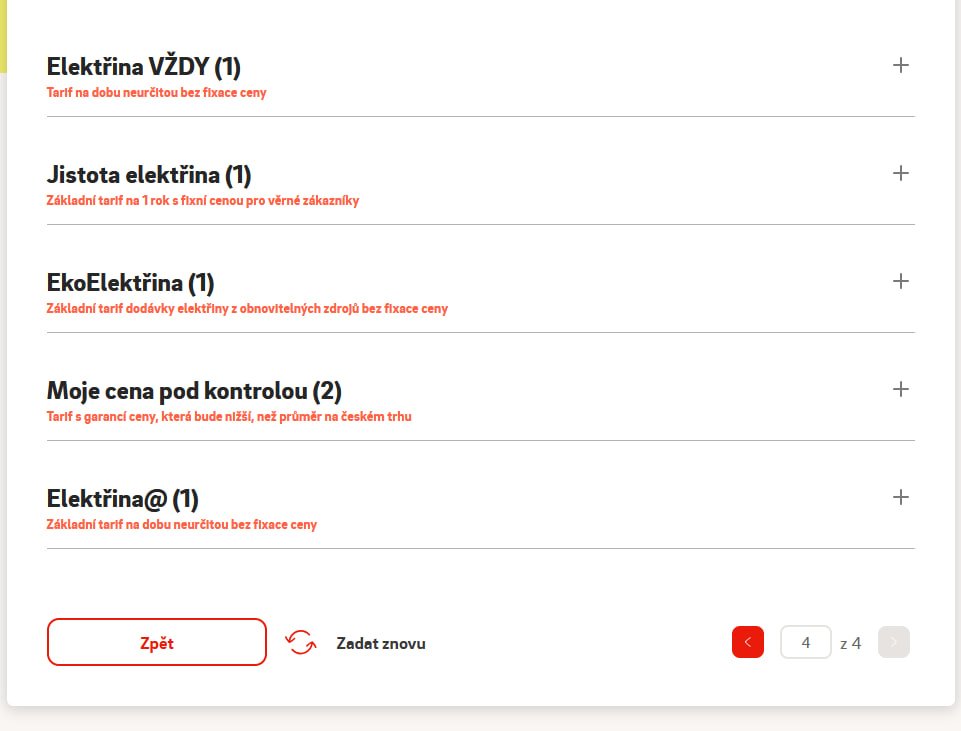Open the EkoElektřina (1) heading
This screenshot has width=961, height=731.
pos(131,283)
